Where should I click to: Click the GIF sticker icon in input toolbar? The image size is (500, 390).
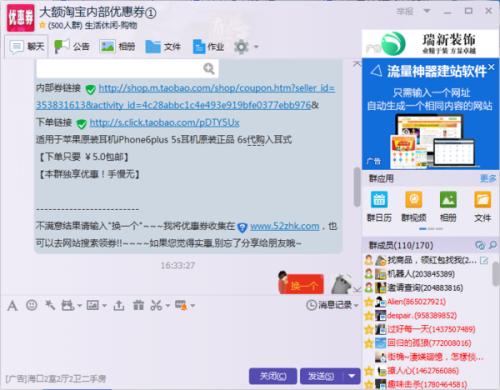68,305
